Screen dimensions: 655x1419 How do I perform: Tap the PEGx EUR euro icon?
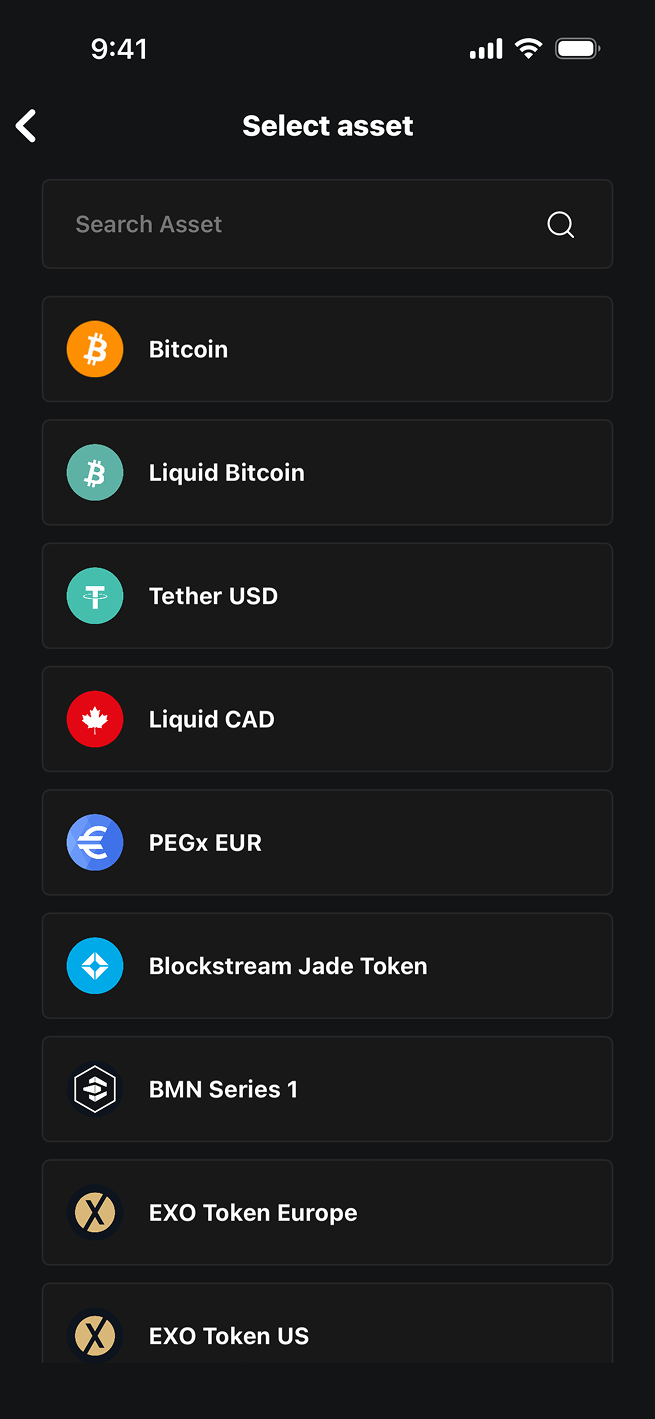(x=94, y=842)
